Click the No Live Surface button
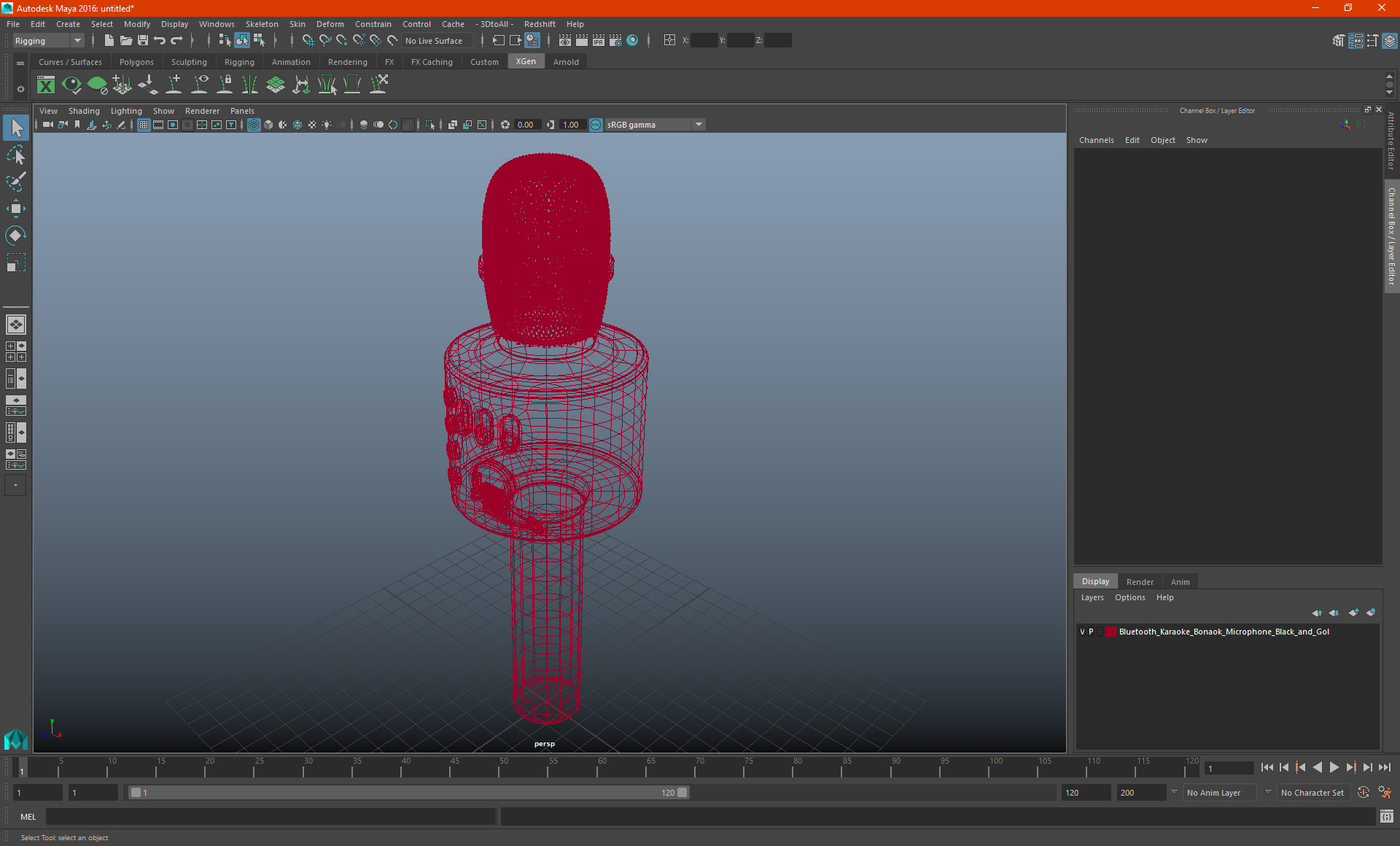This screenshot has width=1400, height=846. (434, 41)
